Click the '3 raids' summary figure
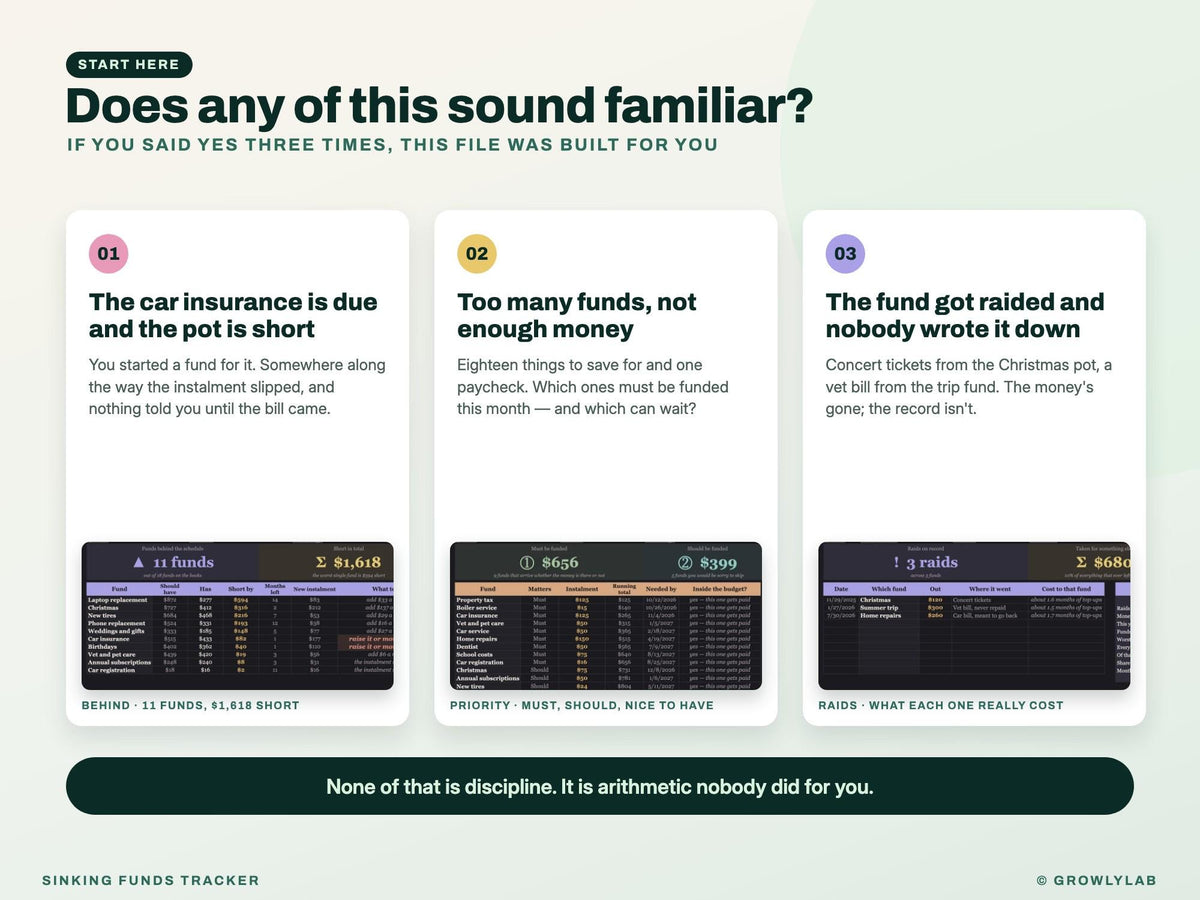1200x900 pixels. 932,563
